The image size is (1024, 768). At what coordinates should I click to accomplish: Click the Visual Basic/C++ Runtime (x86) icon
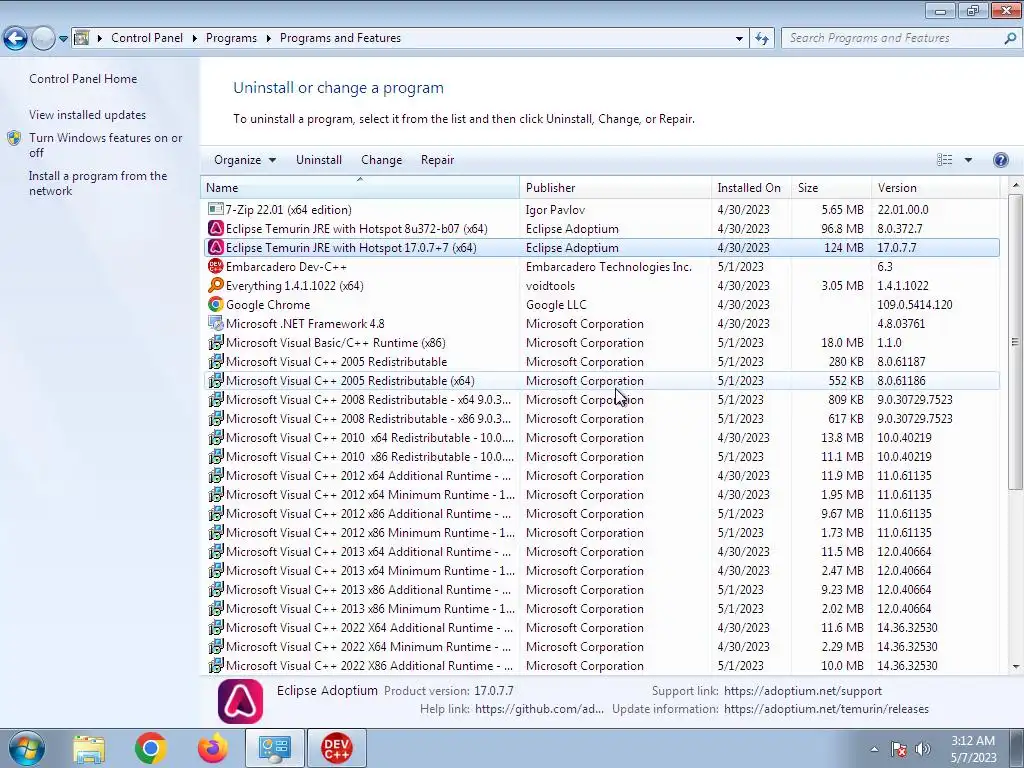click(x=215, y=342)
